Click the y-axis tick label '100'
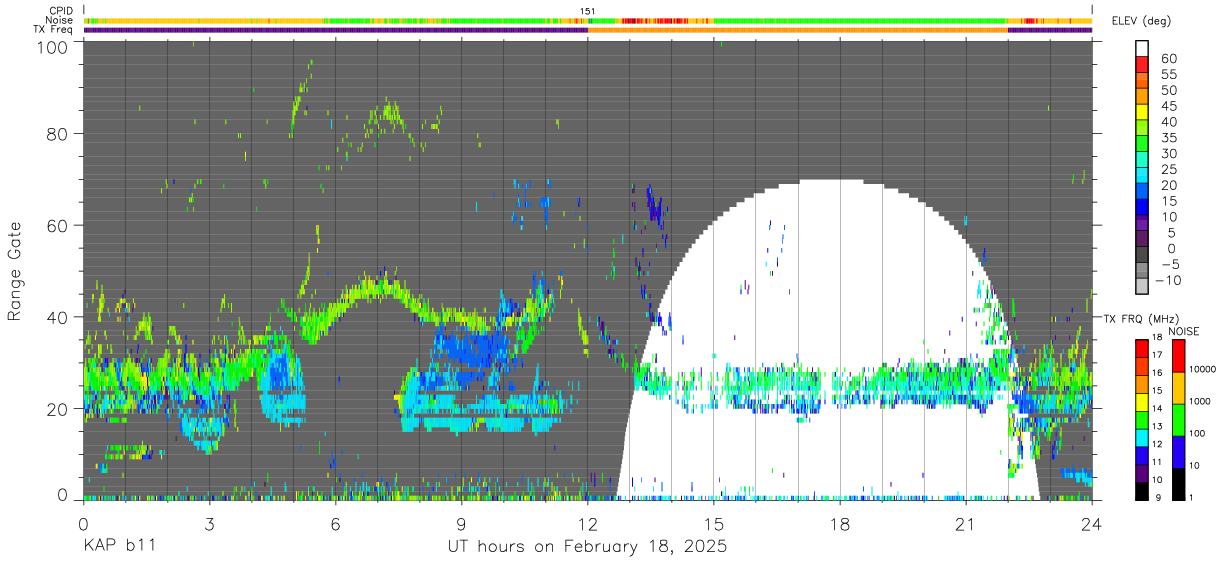Image resolution: width=1228 pixels, height=567 pixels. (x=52, y=47)
